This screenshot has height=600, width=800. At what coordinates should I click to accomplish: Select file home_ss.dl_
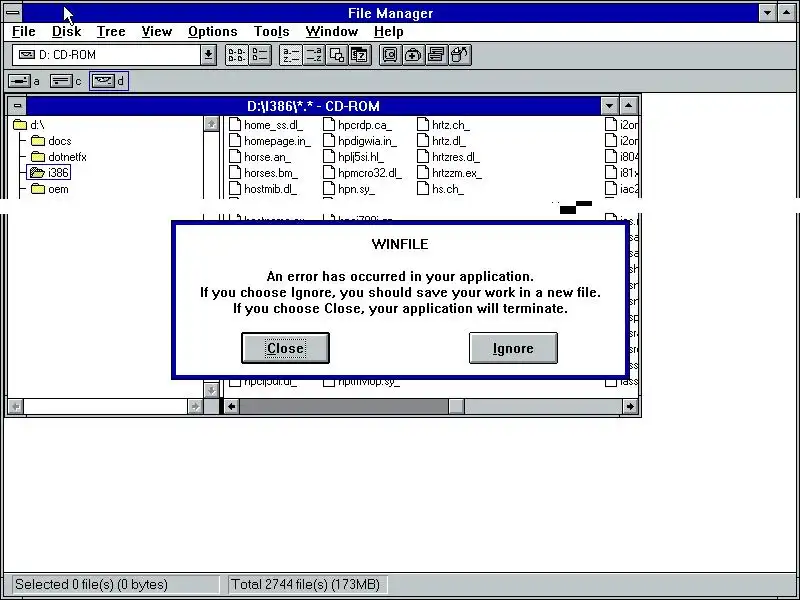coord(266,125)
